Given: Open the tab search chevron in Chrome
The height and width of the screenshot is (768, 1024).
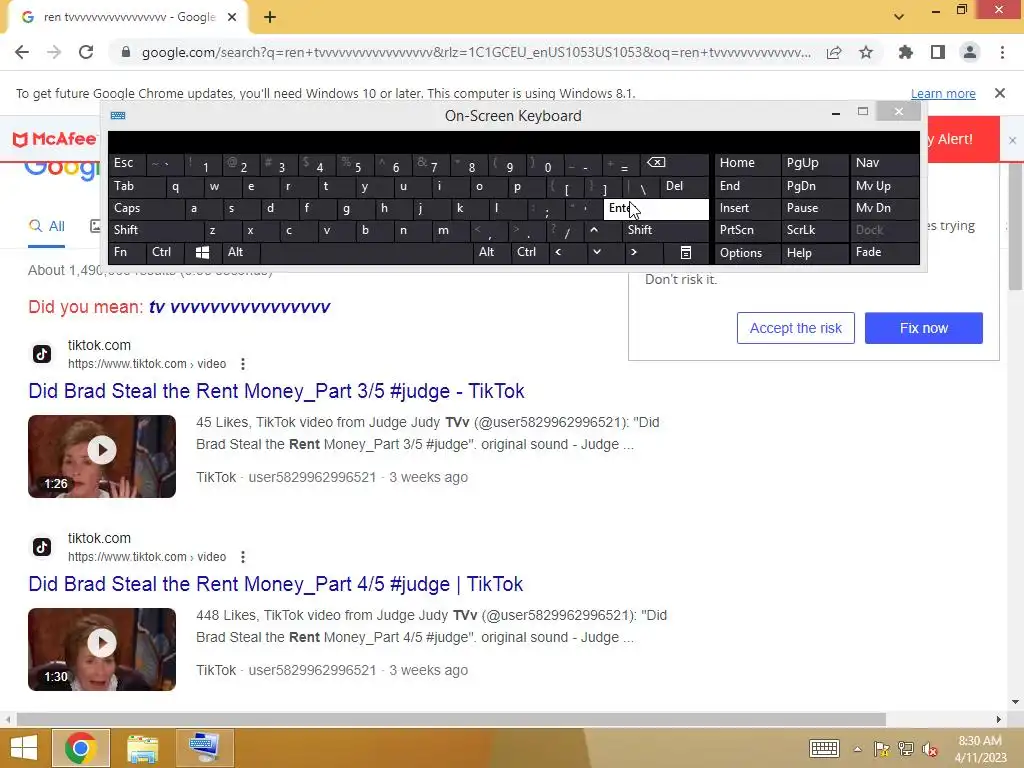Looking at the screenshot, I should coord(899,17).
